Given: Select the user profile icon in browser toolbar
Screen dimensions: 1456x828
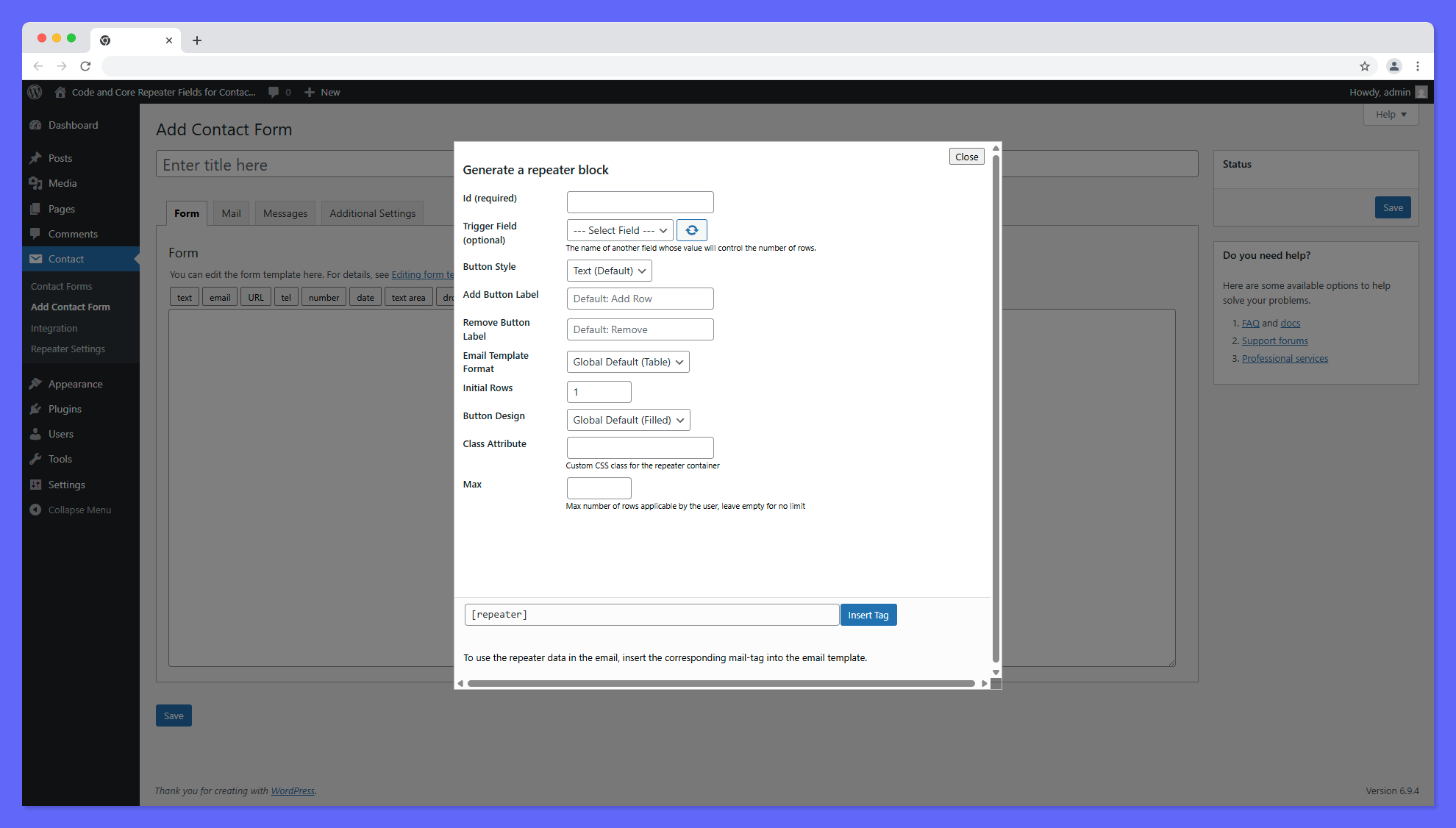Looking at the screenshot, I should pos(1393,65).
